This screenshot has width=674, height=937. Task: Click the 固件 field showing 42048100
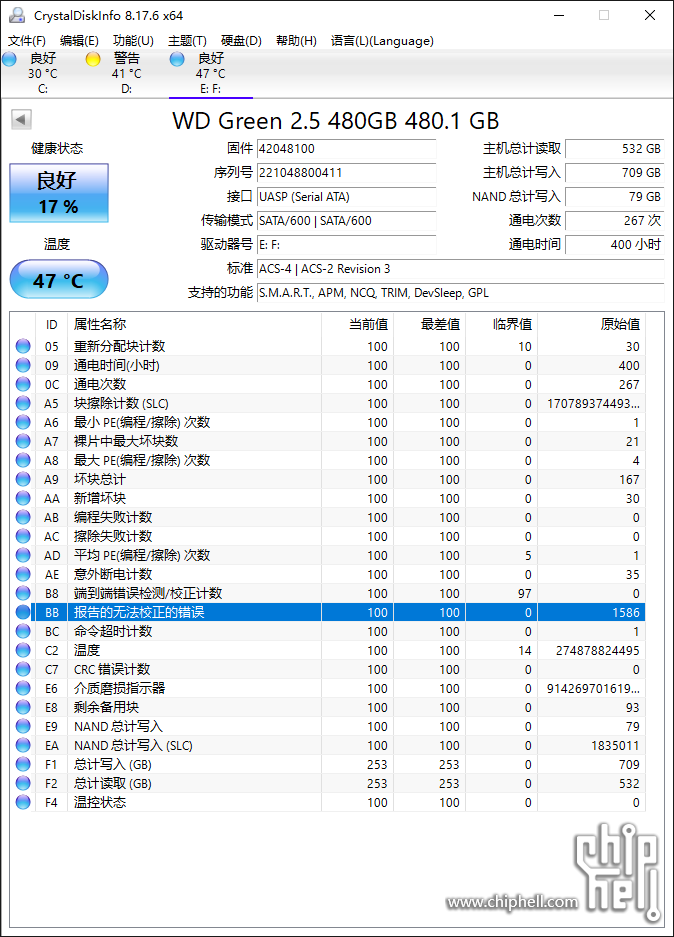[x=347, y=149]
